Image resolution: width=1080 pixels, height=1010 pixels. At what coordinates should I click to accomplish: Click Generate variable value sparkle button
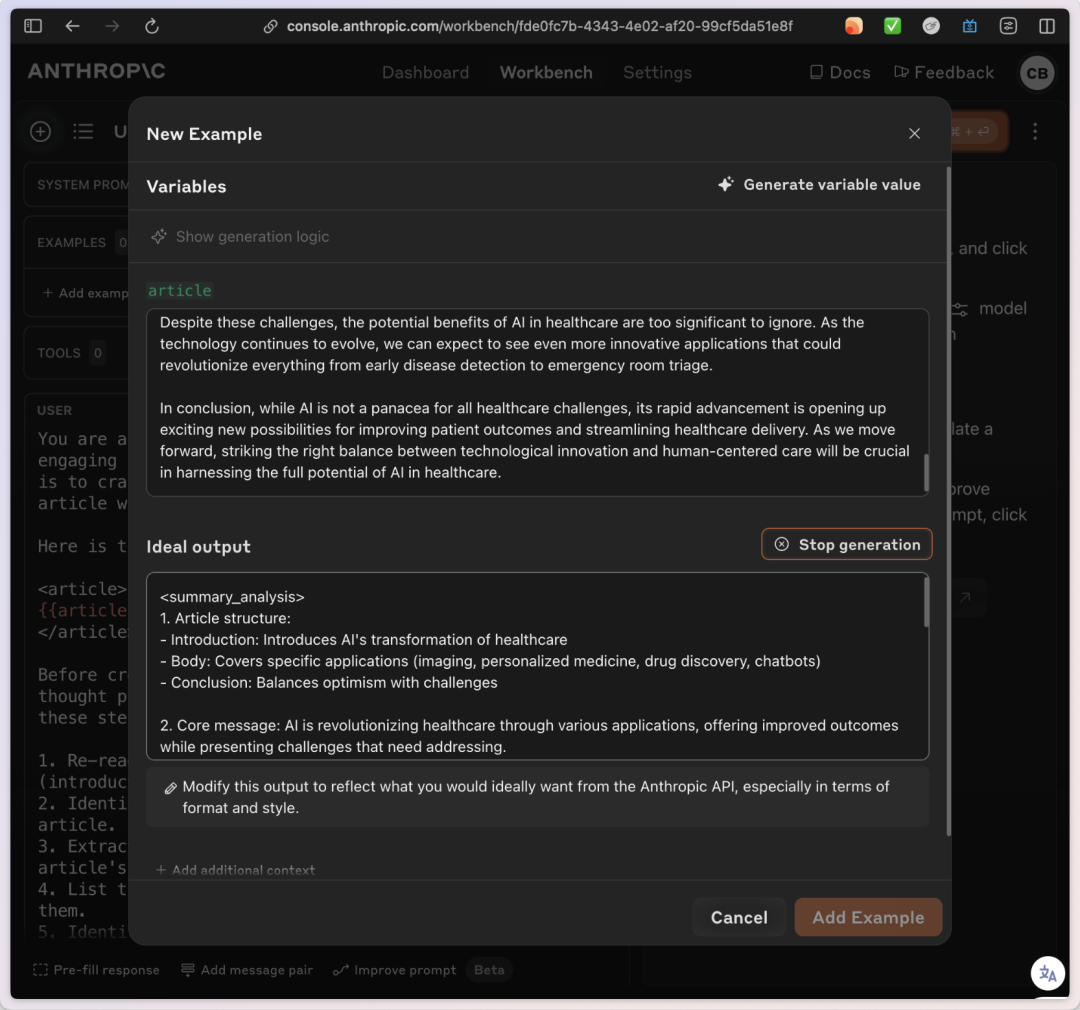(819, 185)
